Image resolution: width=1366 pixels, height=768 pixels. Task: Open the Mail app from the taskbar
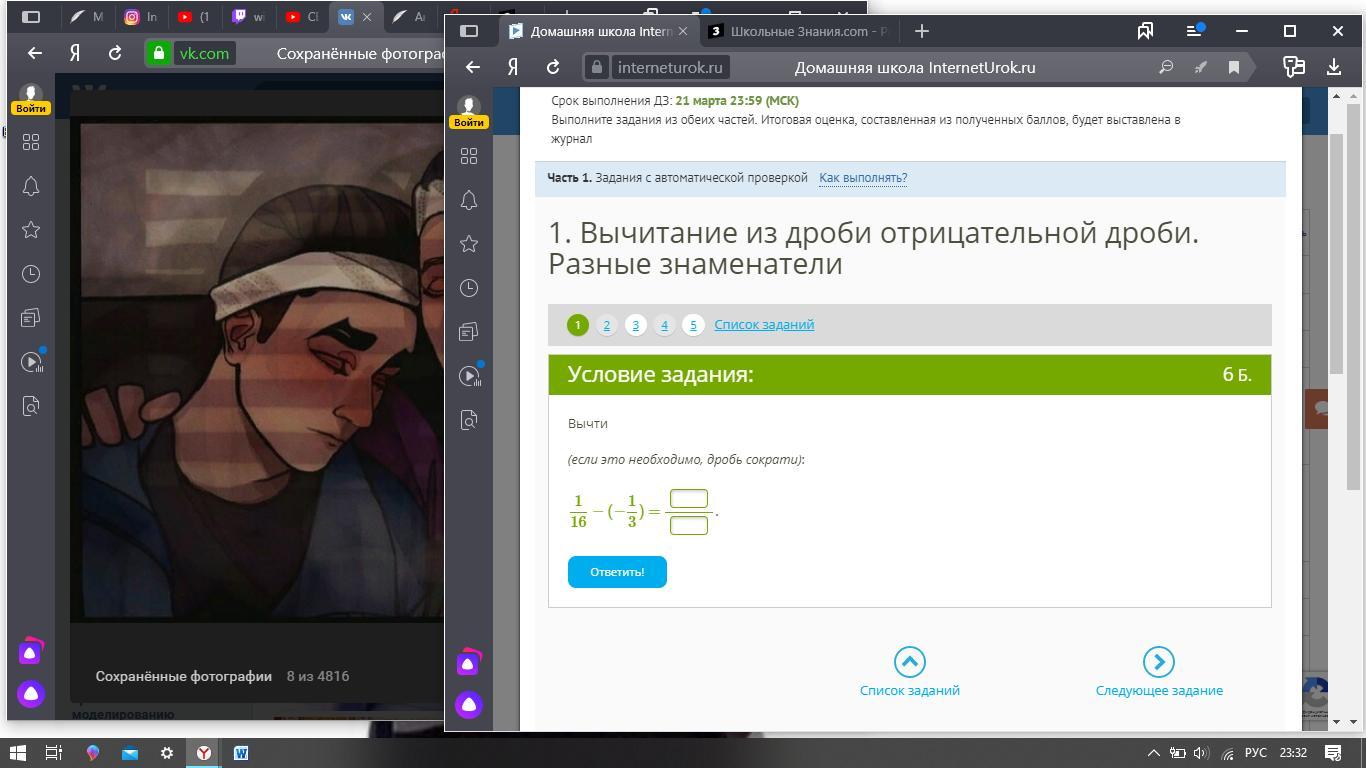(129, 753)
